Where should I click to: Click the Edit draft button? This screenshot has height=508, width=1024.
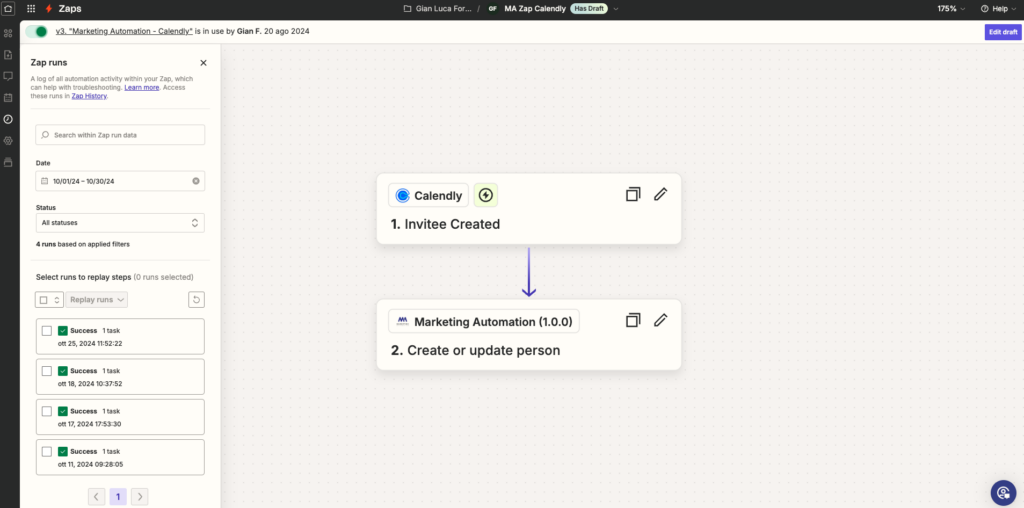(x=1002, y=32)
